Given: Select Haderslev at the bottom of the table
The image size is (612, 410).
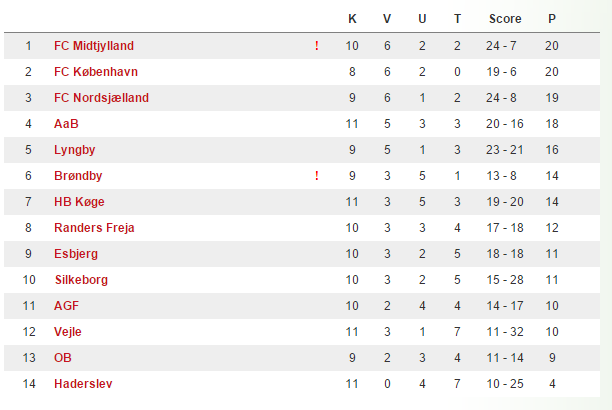Looking at the screenshot, I should [83, 384].
